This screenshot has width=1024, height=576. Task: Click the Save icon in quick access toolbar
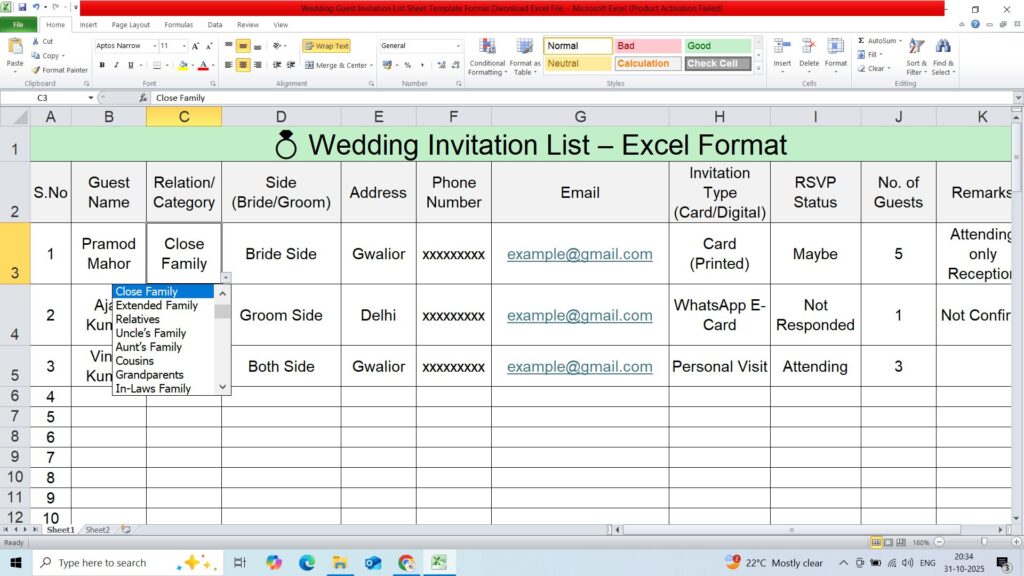click(21, 8)
